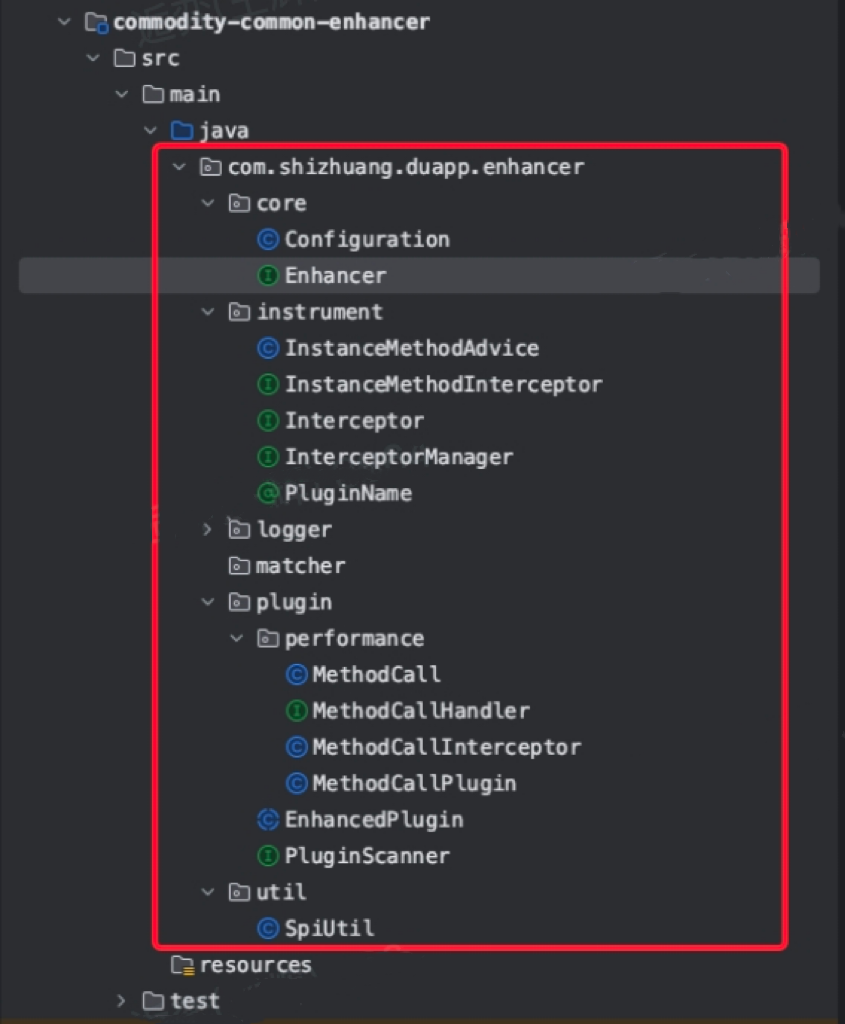Expand the logger package
The image size is (845, 1024).
coord(208,529)
